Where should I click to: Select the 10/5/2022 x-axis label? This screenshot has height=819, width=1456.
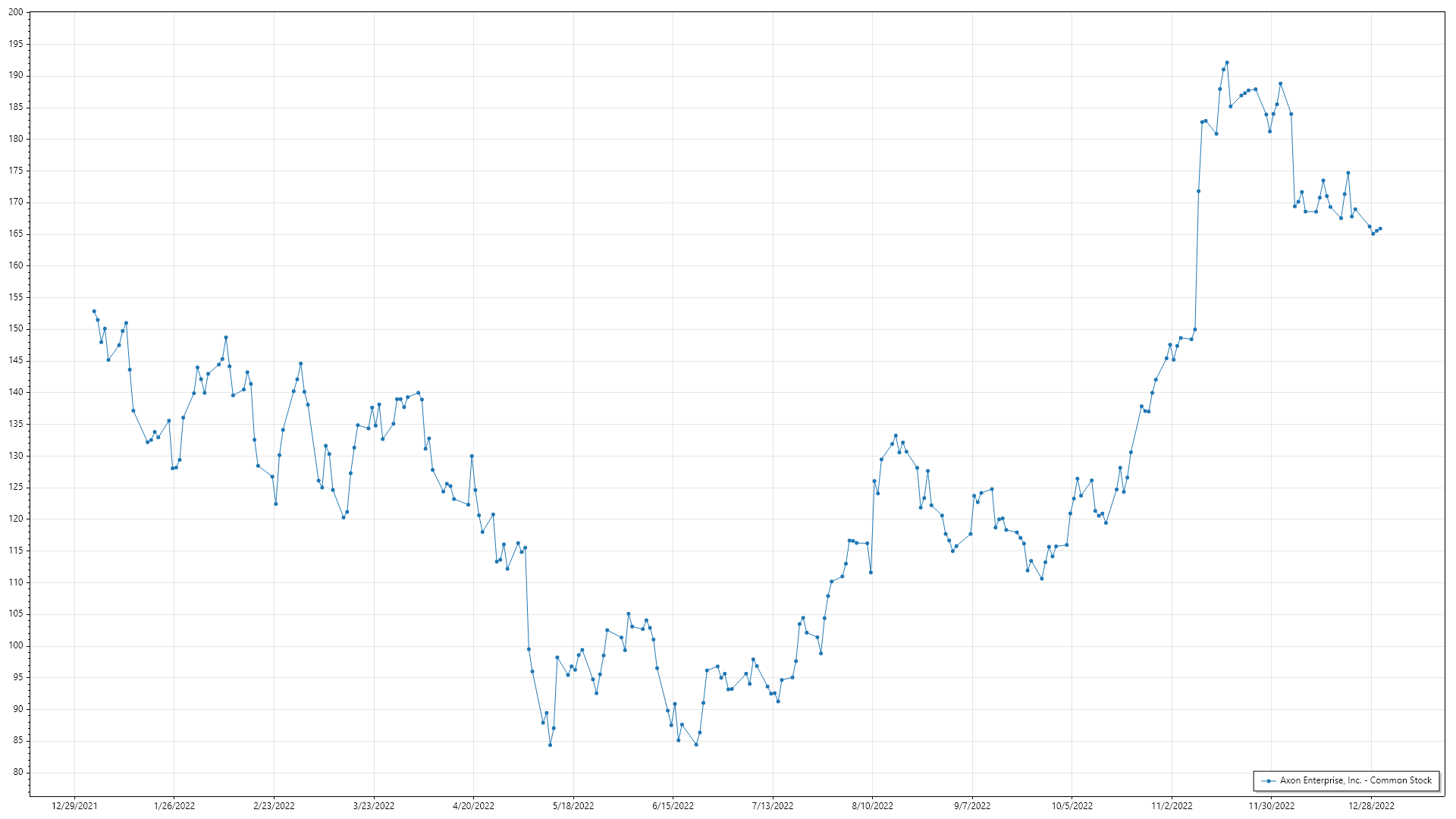1072,805
